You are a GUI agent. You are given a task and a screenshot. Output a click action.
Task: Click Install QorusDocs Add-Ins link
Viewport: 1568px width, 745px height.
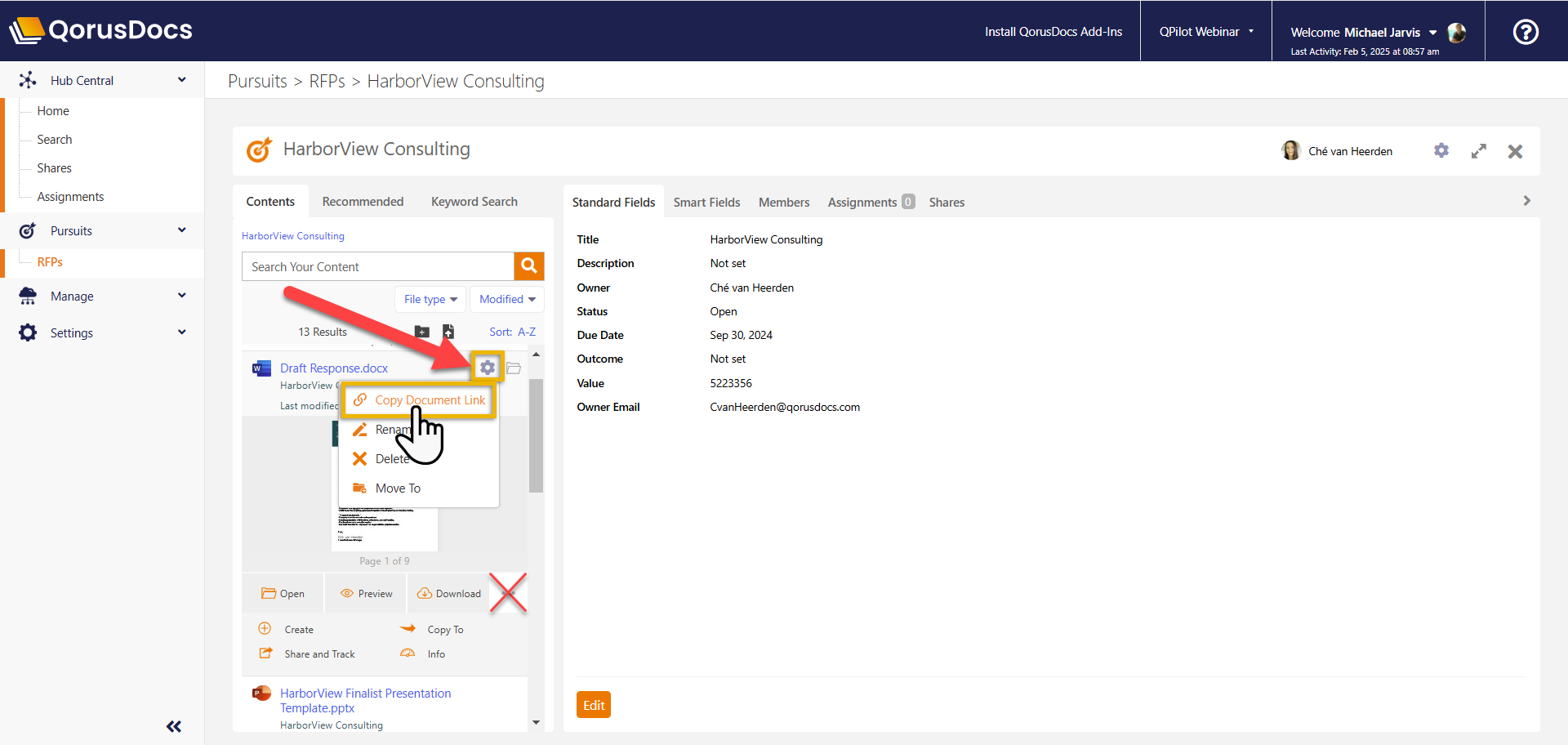1053,31
